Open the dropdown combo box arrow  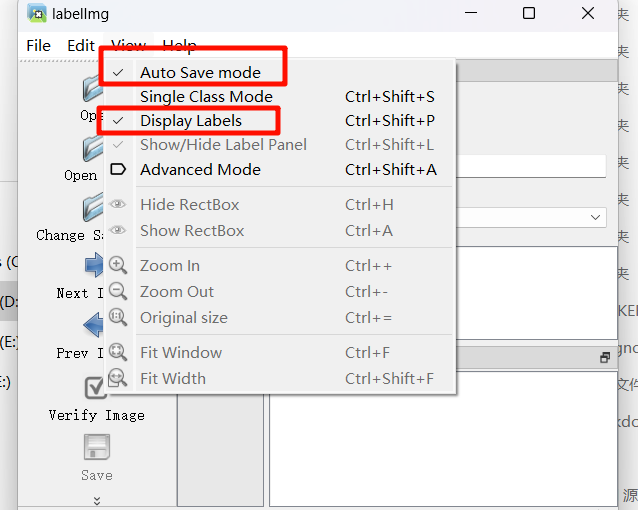595,217
